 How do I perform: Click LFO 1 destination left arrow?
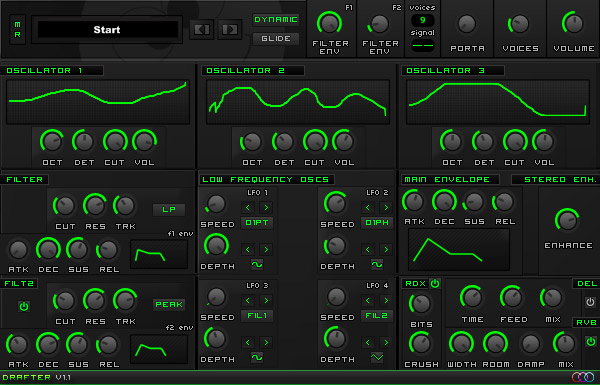pos(248,208)
